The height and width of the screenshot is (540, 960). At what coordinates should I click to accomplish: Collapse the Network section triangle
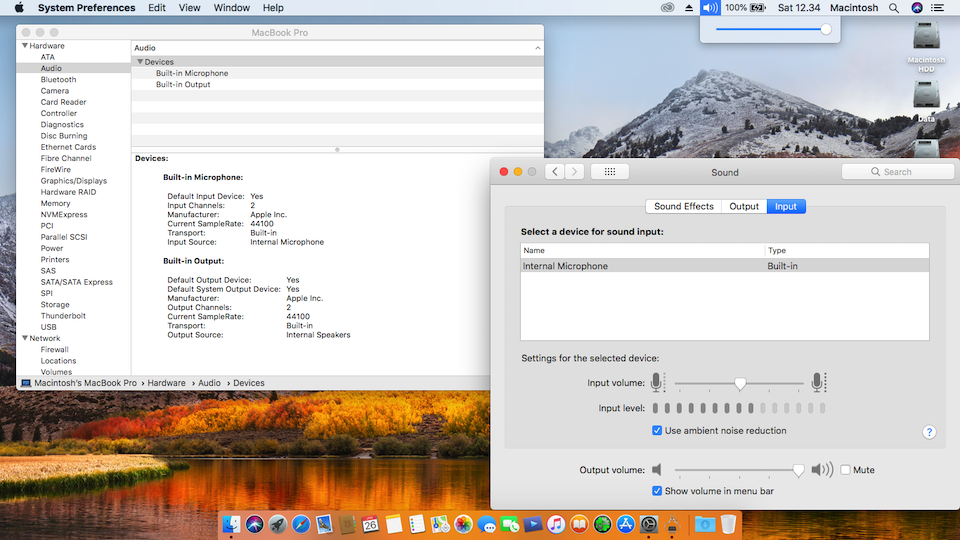25,339
